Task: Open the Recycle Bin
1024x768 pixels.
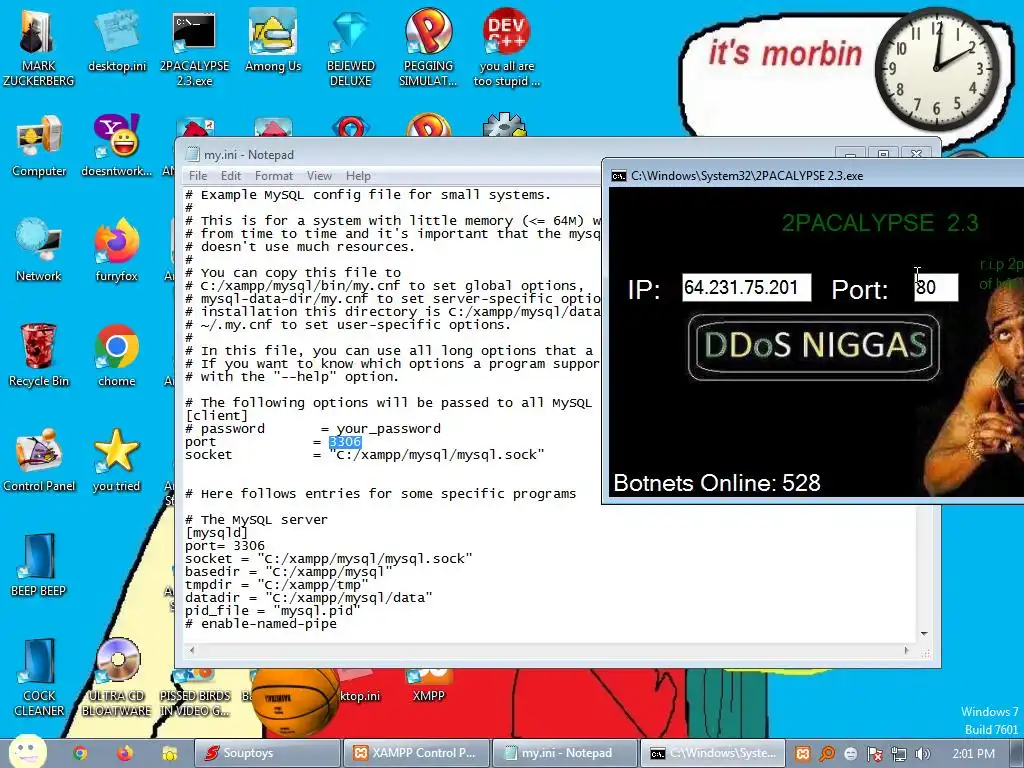Action: (x=39, y=355)
